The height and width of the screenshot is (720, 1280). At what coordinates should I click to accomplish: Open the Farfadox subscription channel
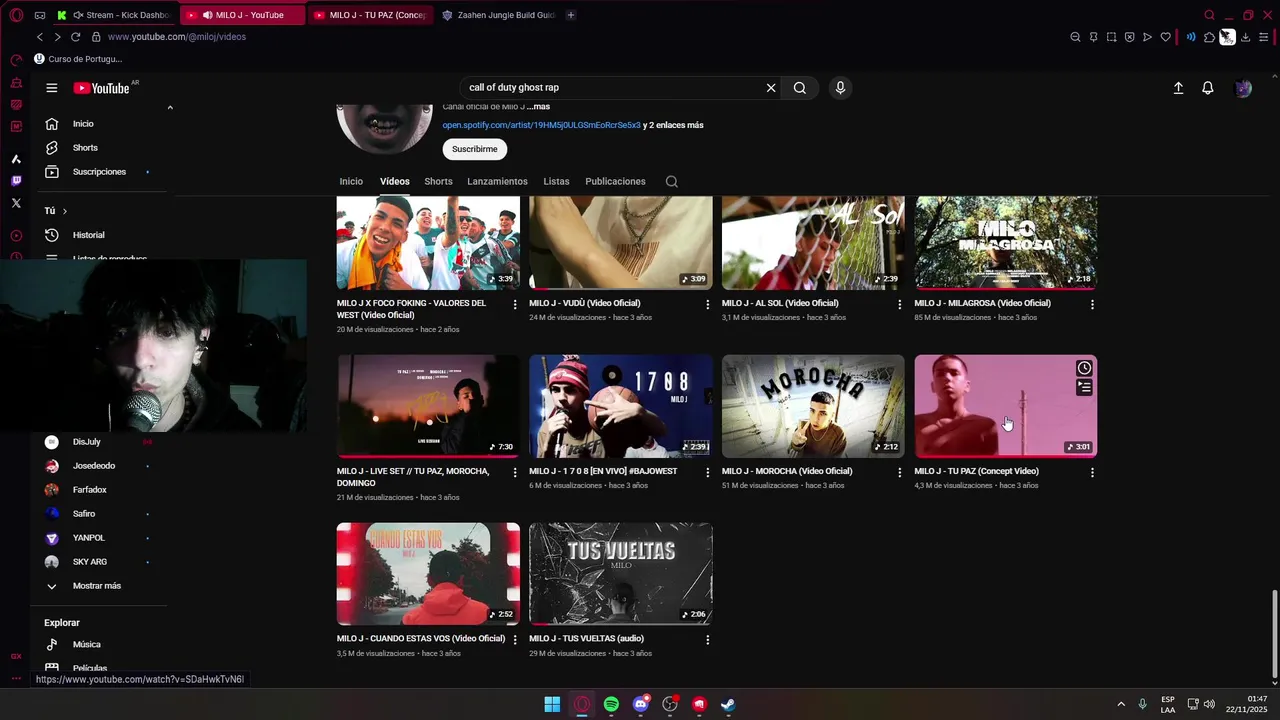coord(89,490)
